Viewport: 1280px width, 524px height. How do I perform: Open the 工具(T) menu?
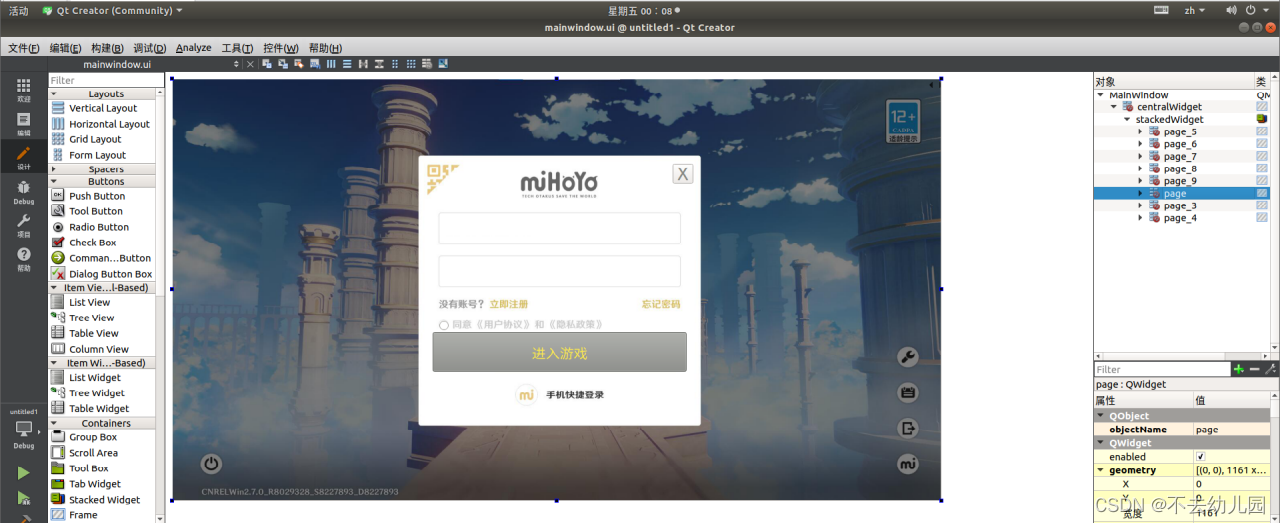[x=238, y=47]
